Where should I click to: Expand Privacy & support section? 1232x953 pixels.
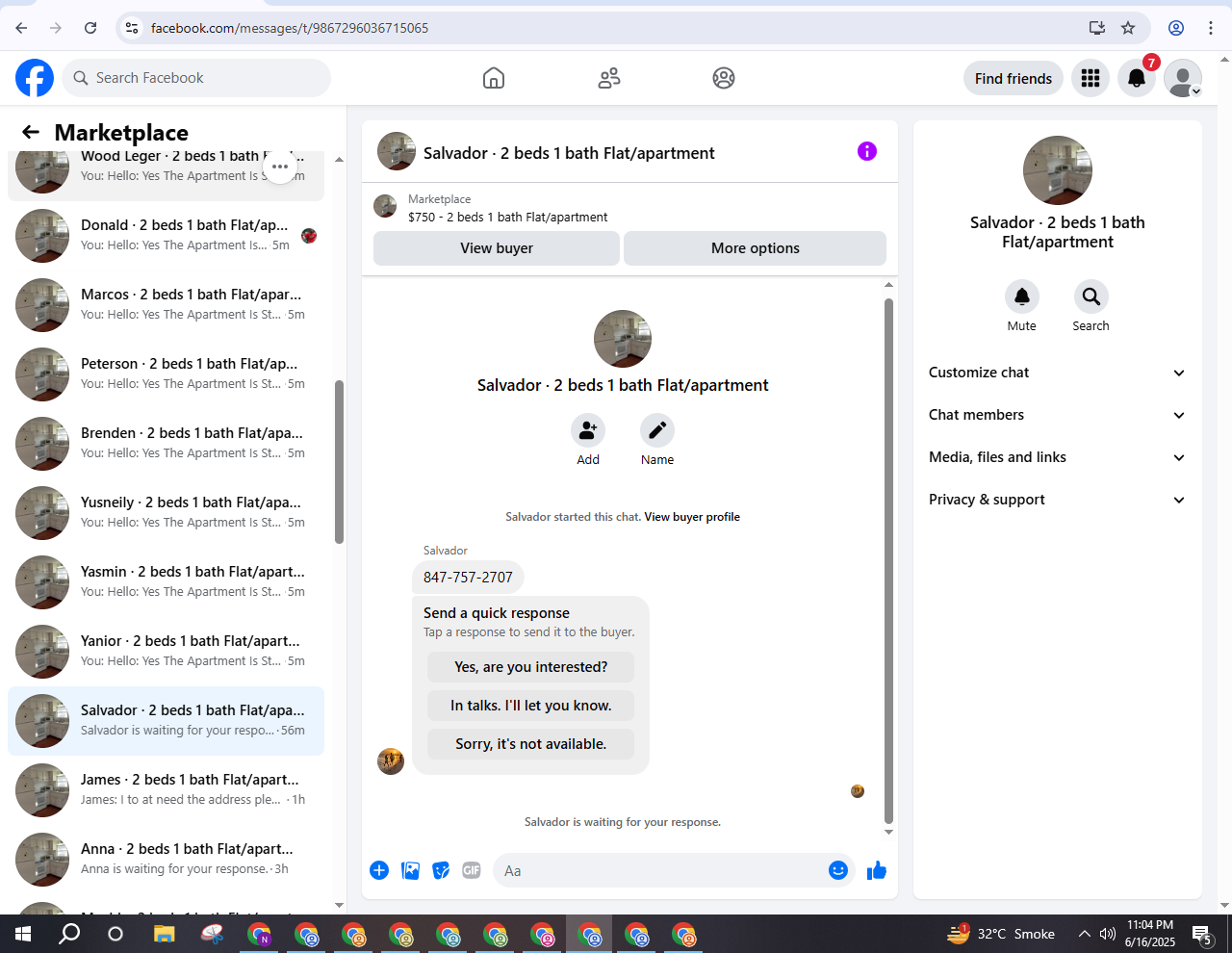pyautogui.click(x=1058, y=500)
